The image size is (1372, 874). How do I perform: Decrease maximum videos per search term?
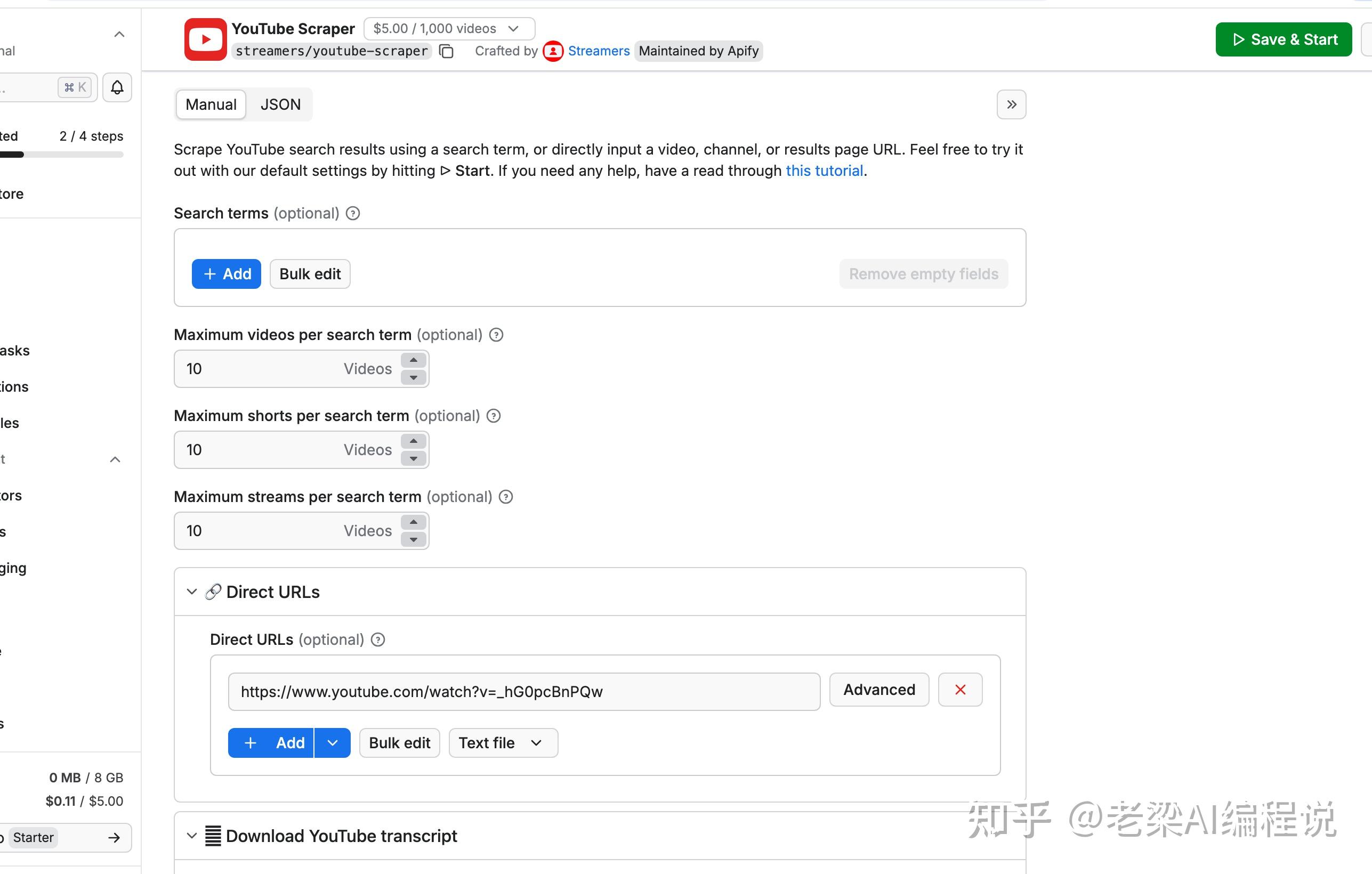click(414, 377)
